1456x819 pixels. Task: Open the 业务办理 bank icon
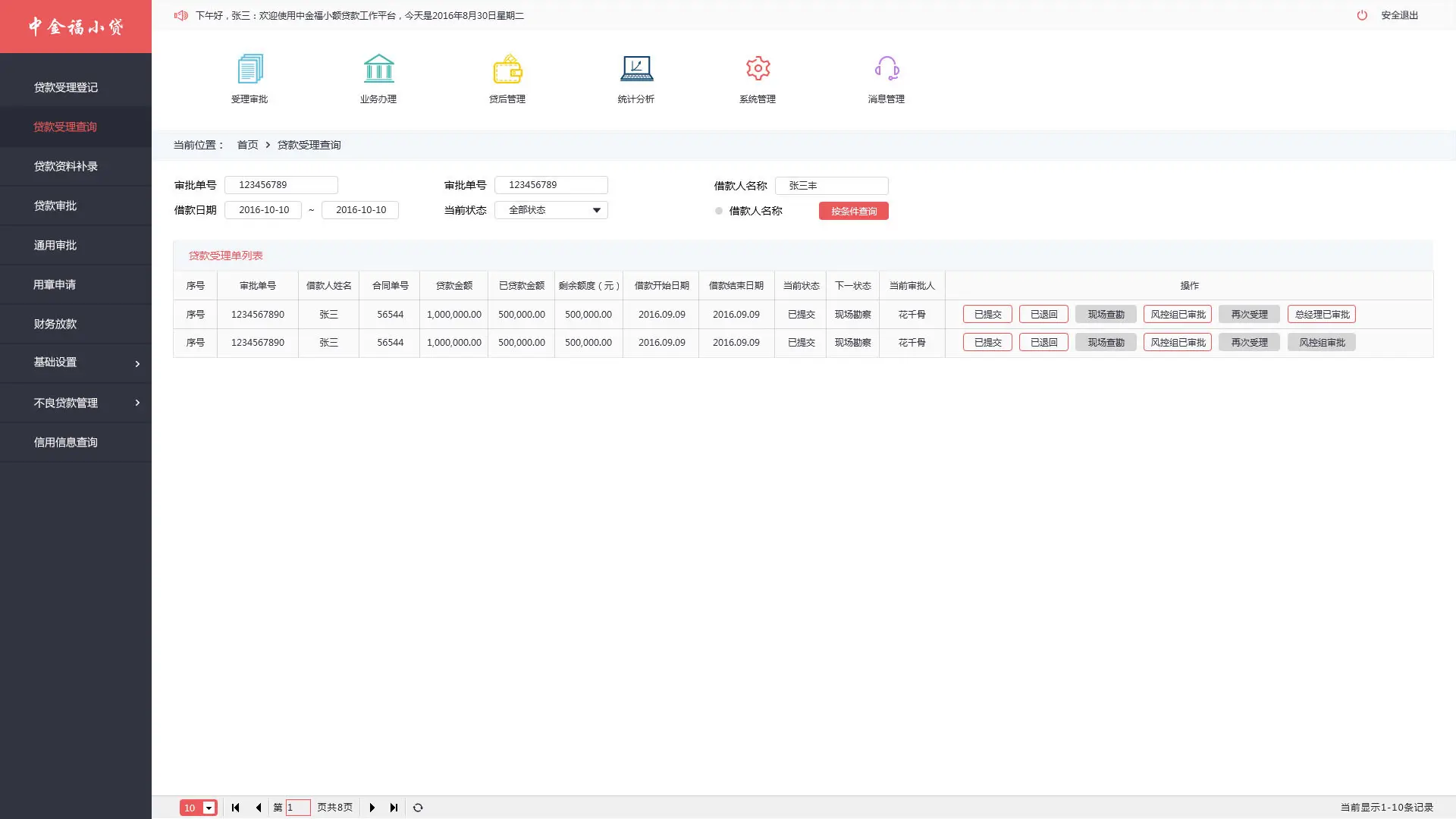pyautogui.click(x=378, y=69)
